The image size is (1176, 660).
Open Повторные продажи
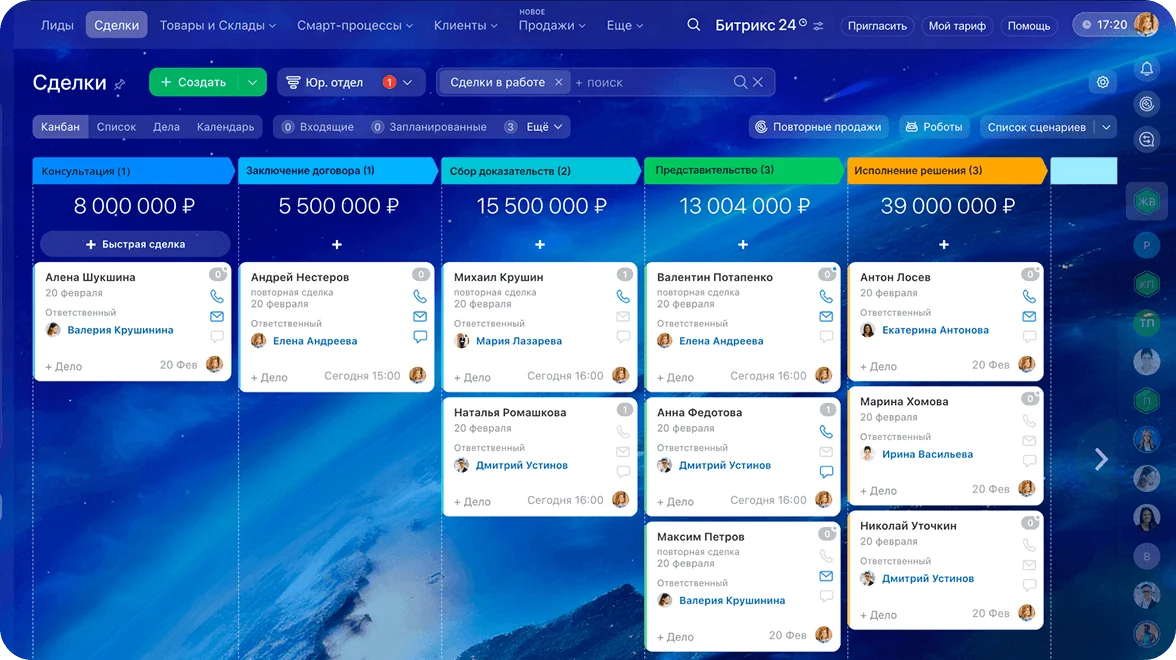tap(818, 127)
